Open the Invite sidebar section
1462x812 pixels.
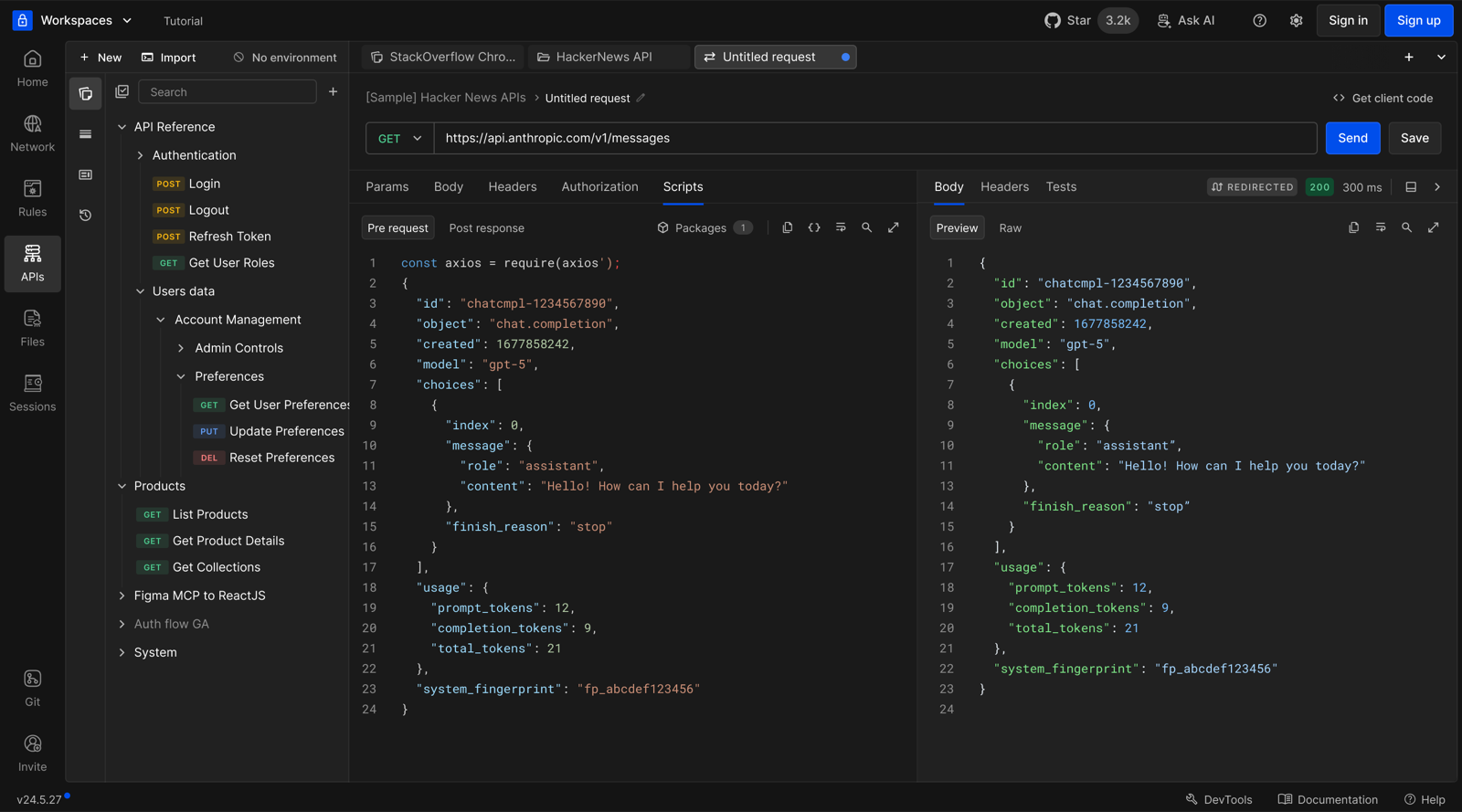coord(32,754)
